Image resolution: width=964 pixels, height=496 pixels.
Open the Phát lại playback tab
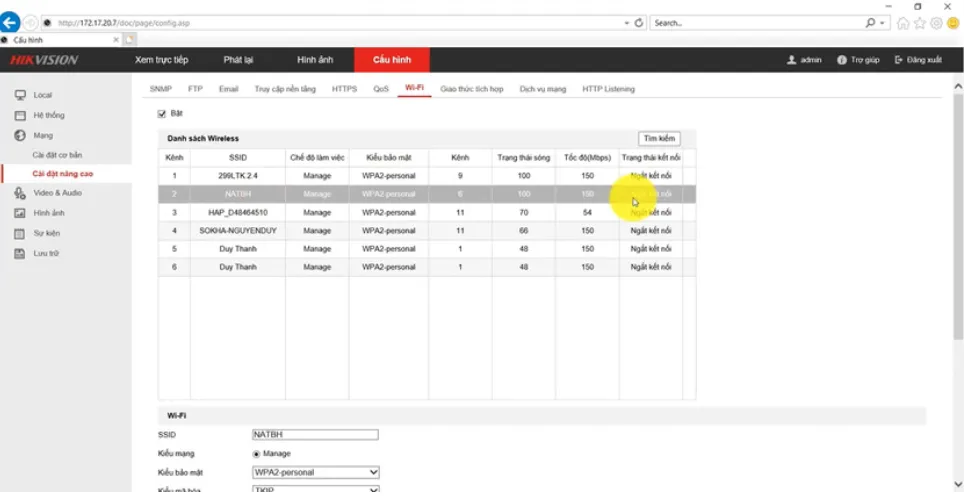(239, 60)
